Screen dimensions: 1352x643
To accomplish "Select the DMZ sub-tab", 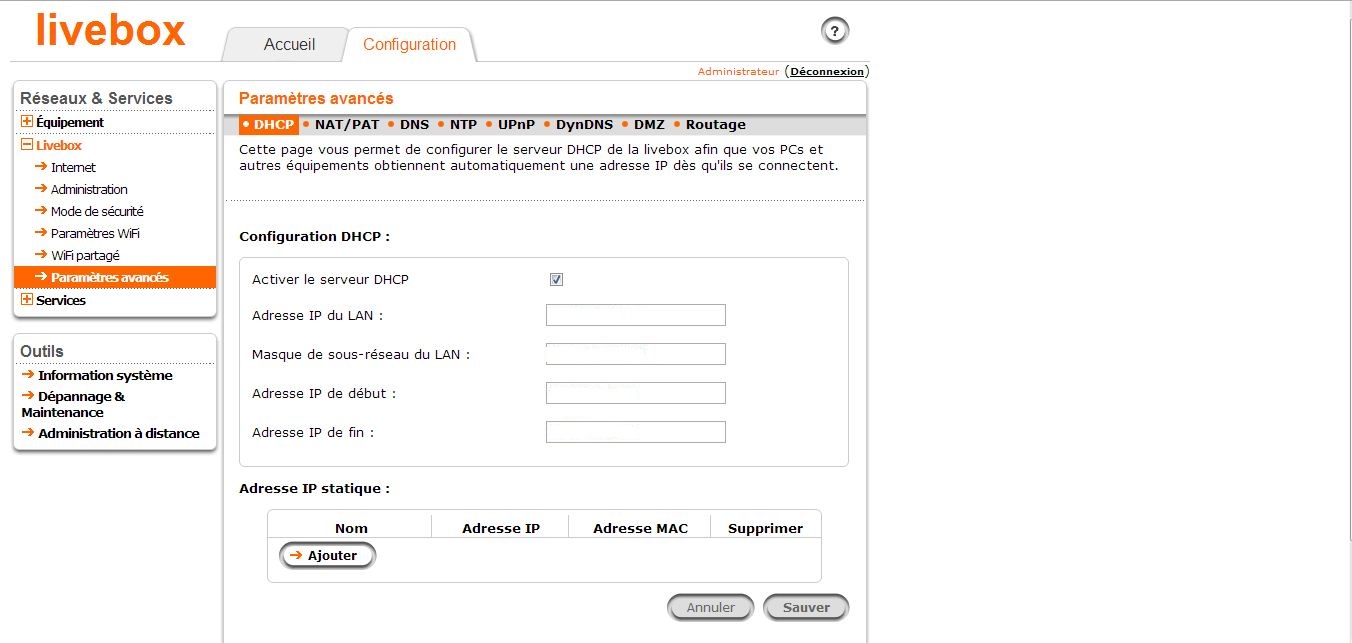I will click(649, 125).
